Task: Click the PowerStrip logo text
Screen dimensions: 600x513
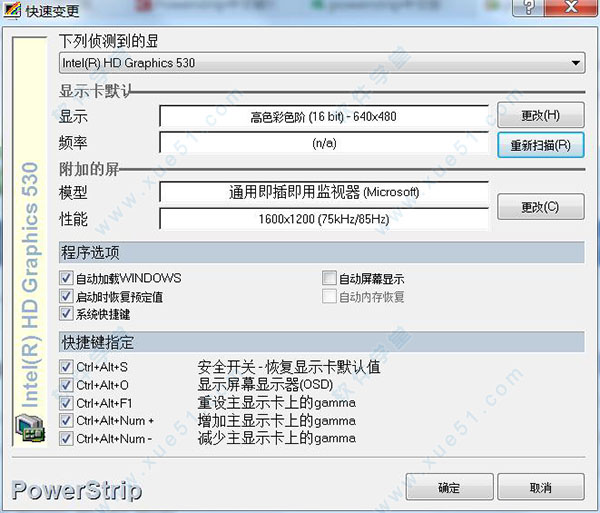Action: tap(77, 490)
